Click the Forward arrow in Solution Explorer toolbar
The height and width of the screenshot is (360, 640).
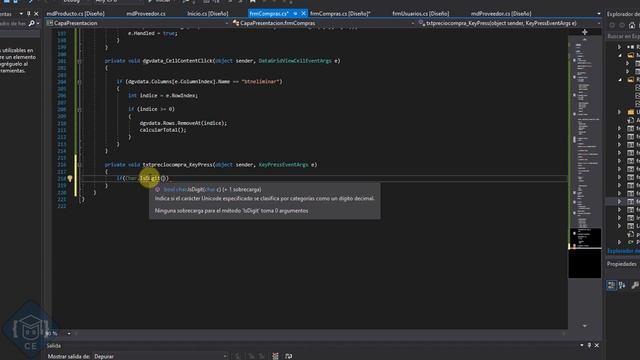pos(622,25)
